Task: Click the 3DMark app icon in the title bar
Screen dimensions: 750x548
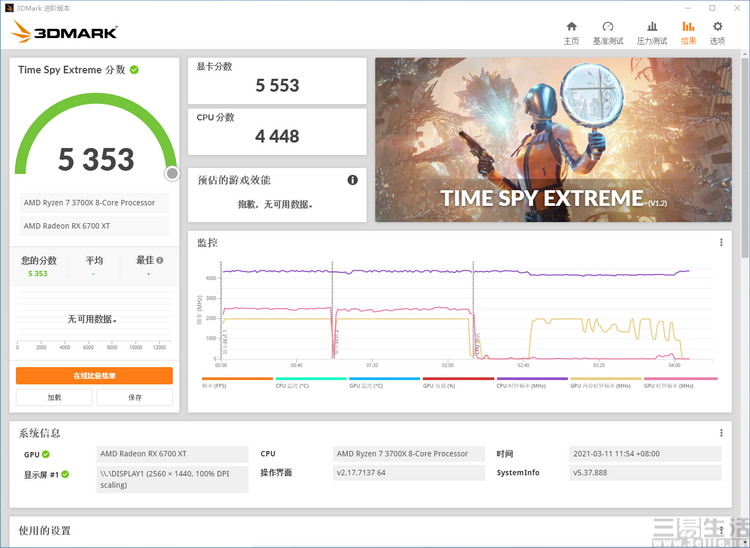Action: coord(9,8)
